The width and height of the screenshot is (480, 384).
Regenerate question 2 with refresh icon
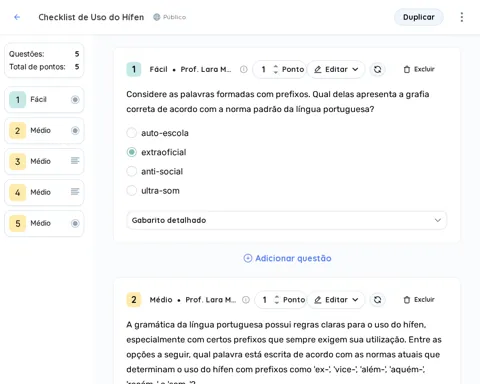click(377, 300)
